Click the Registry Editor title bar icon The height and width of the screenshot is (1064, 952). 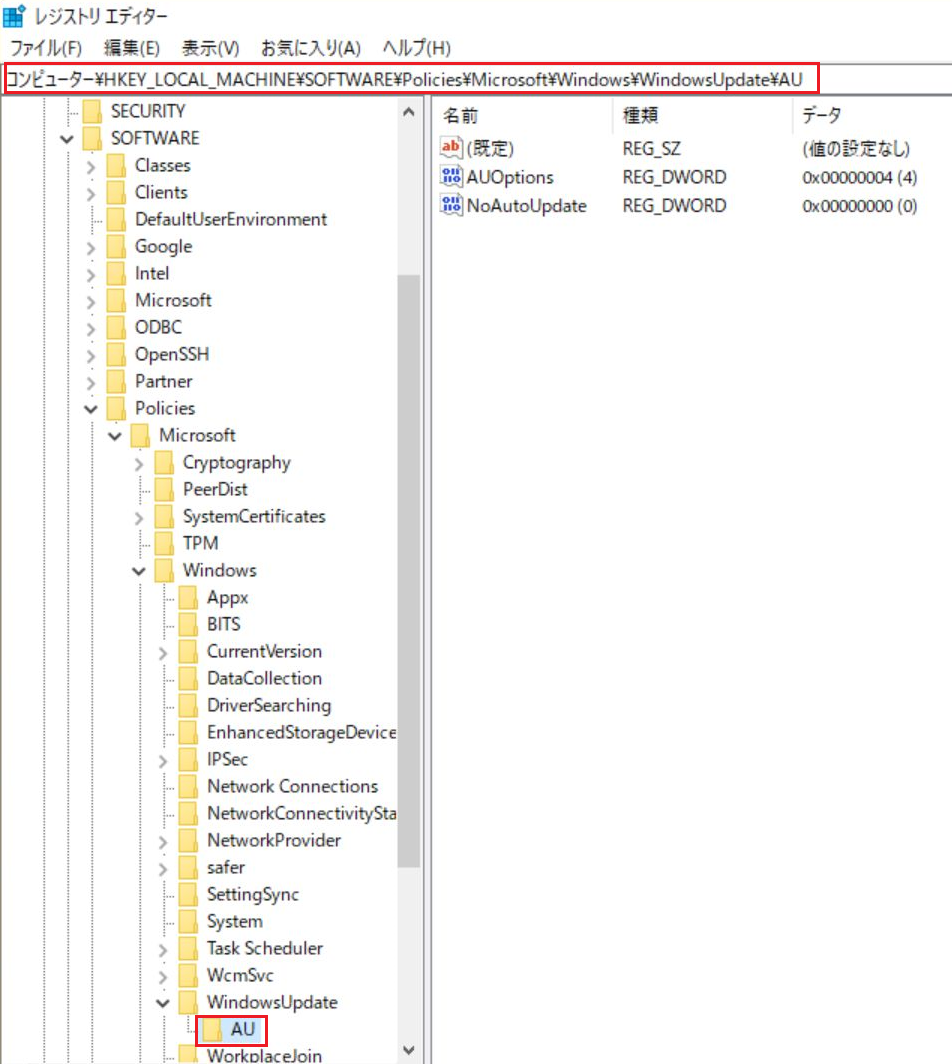click(14, 15)
